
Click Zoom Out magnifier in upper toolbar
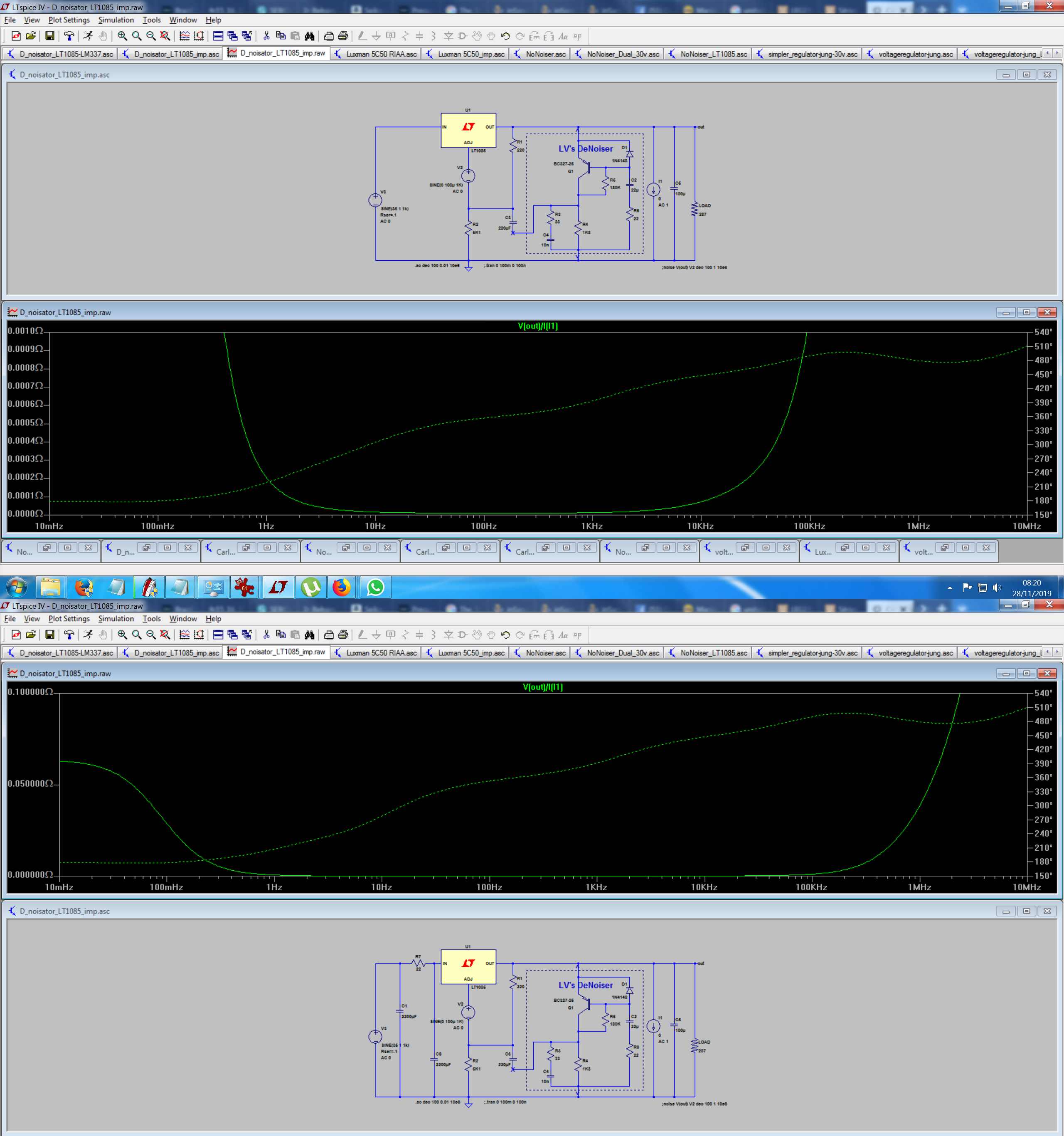tap(151, 36)
